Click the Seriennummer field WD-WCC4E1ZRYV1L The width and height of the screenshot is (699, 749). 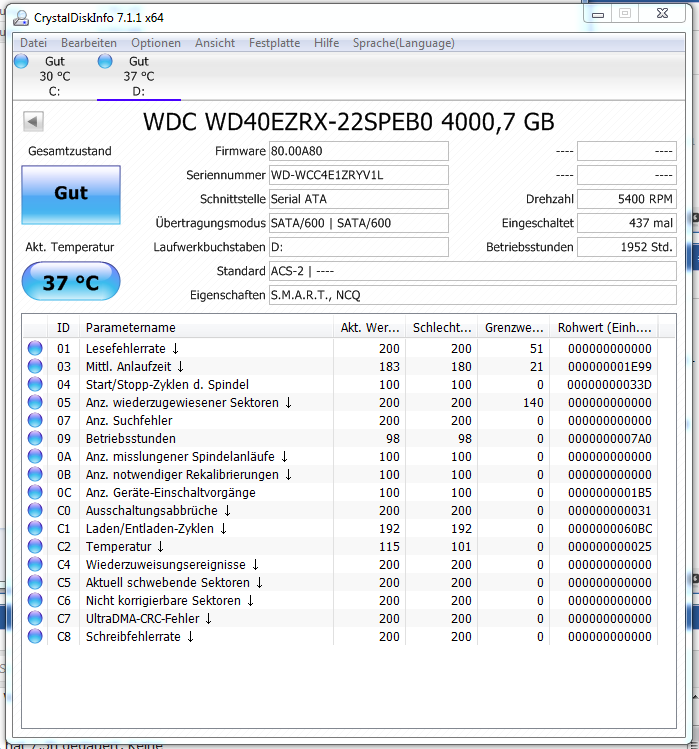pos(359,175)
